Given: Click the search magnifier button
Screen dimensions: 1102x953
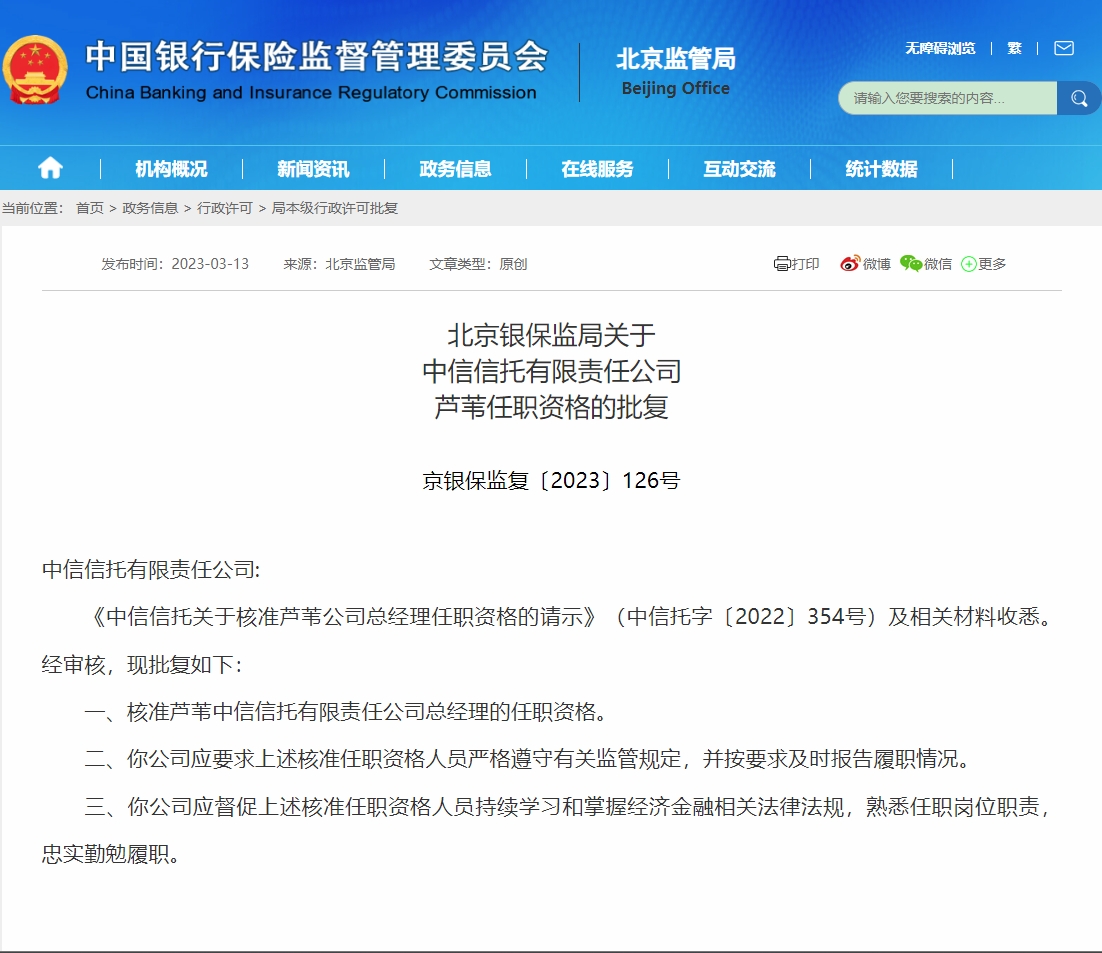Looking at the screenshot, I should tap(1079, 98).
